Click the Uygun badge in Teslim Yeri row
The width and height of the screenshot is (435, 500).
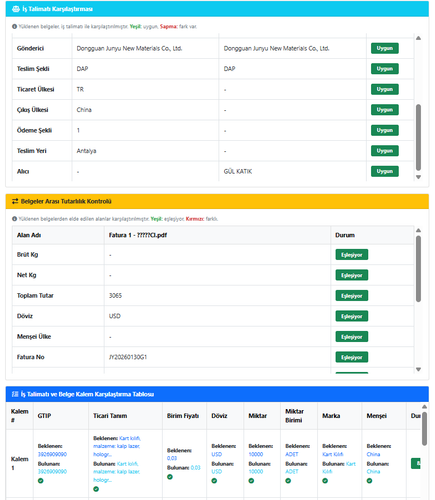pyautogui.click(x=385, y=151)
